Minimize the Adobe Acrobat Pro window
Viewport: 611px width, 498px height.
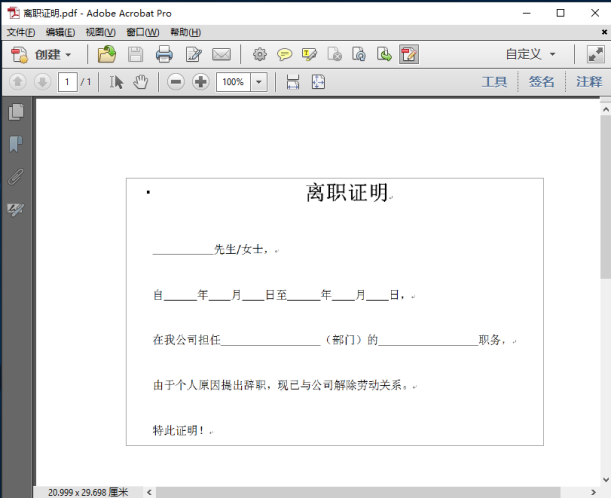coord(527,13)
